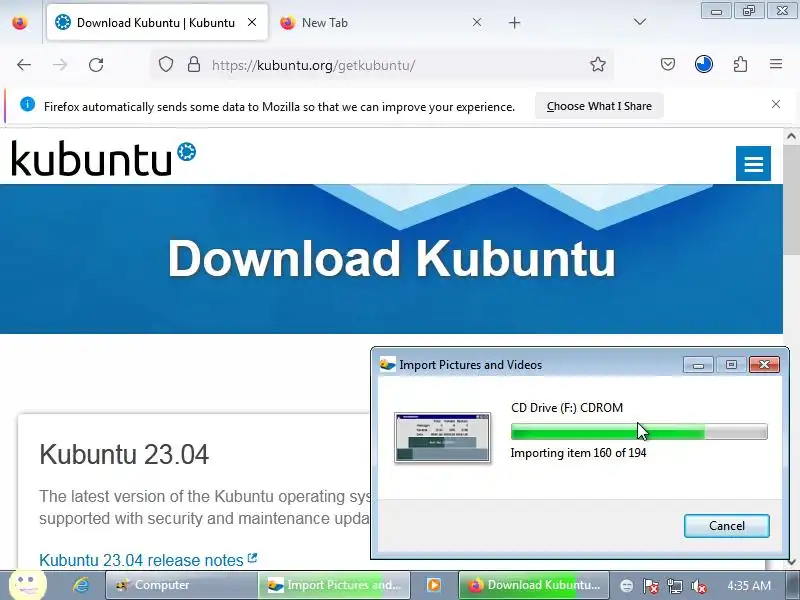Click the import preview thumbnail
The image size is (800, 600).
point(442,437)
